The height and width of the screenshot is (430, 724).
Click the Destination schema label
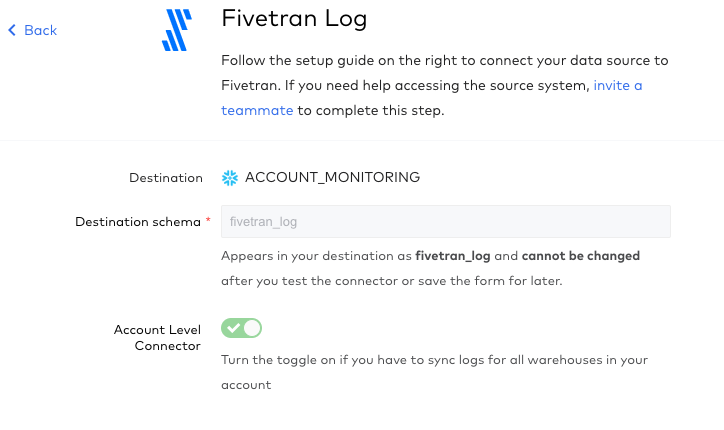click(138, 222)
